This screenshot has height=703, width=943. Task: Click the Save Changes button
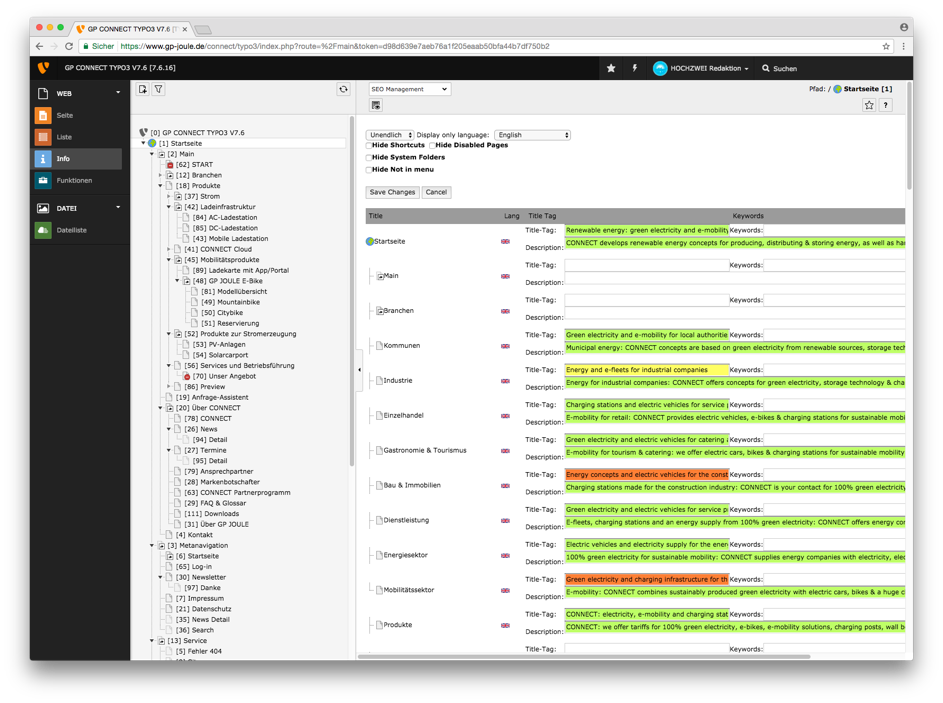392,192
